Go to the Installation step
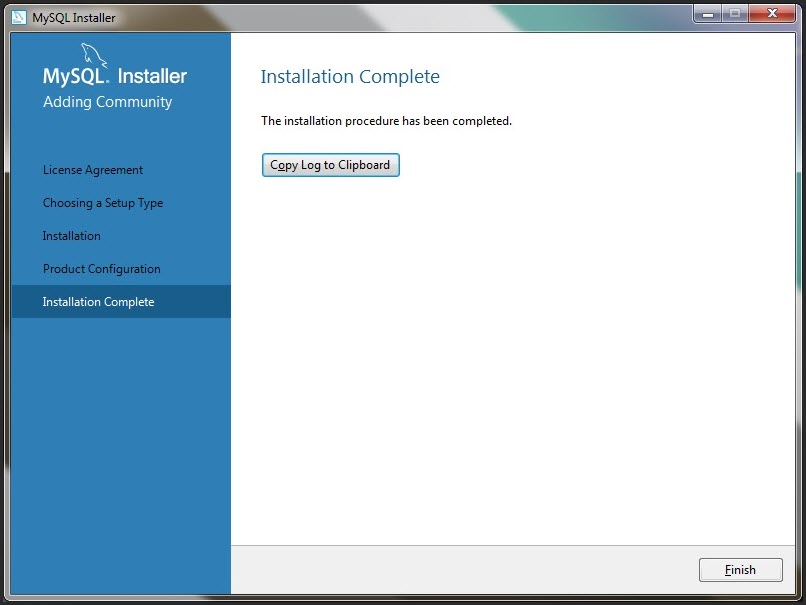This screenshot has width=806, height=605. click(71, 236)
